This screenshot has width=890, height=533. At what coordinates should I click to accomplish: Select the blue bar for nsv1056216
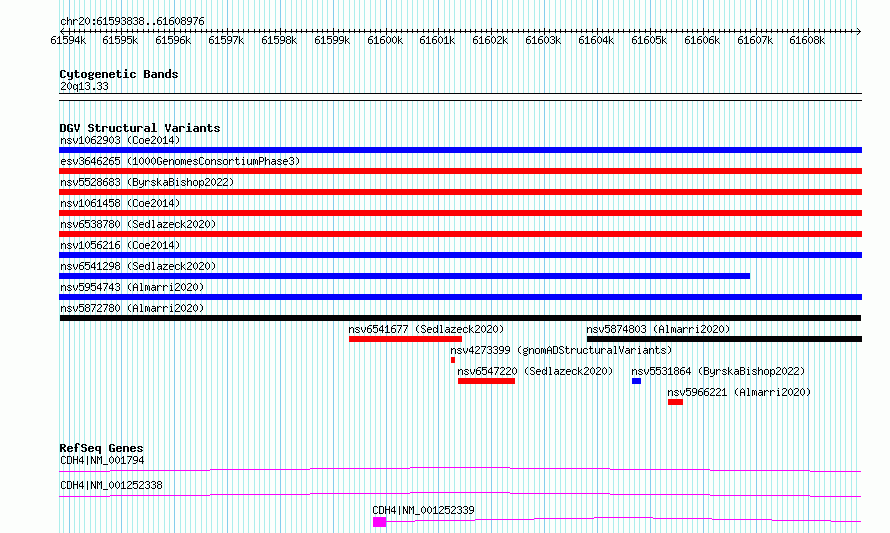pyautogui.click(x=460, y=255)
